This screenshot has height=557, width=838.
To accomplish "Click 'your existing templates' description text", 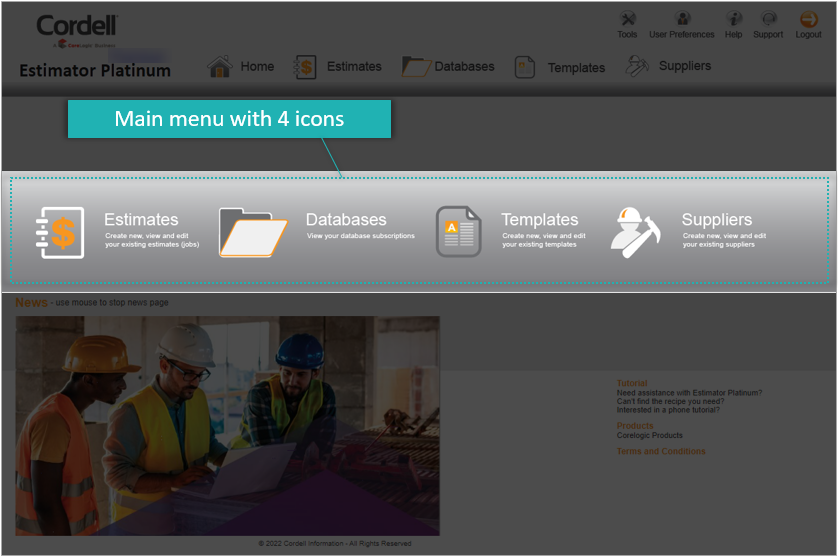I will point(539,244).
